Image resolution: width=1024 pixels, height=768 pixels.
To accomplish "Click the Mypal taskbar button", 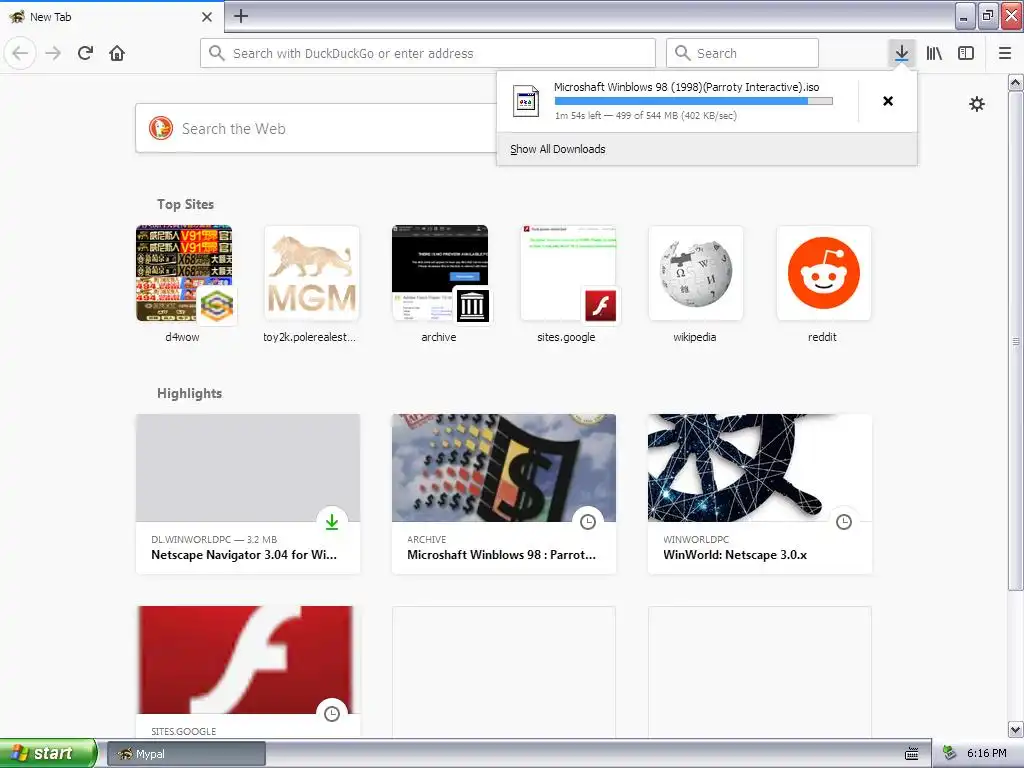I will (x=186, y=754).
